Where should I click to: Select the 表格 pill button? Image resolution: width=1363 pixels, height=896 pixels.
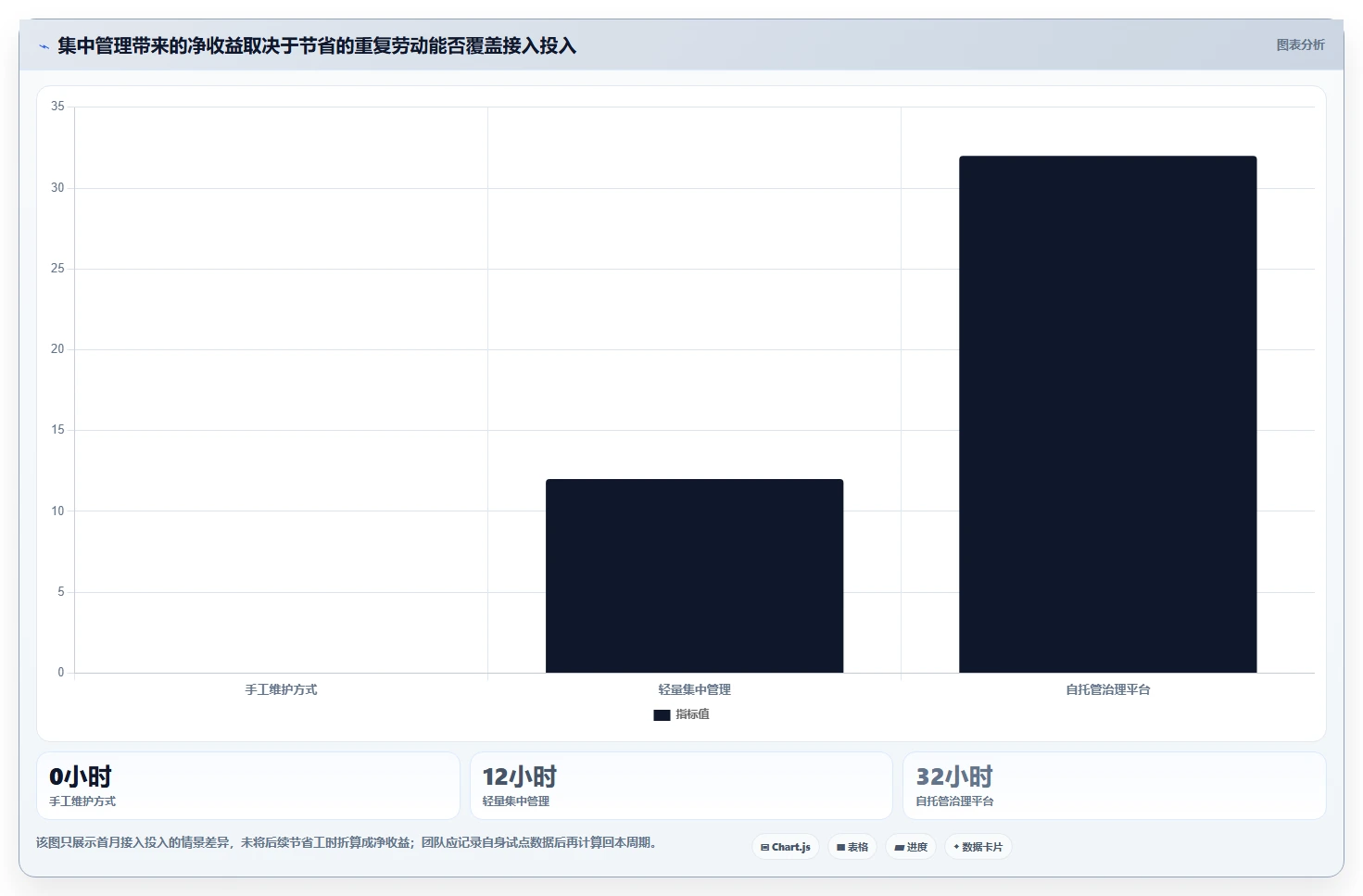[852, 847]
